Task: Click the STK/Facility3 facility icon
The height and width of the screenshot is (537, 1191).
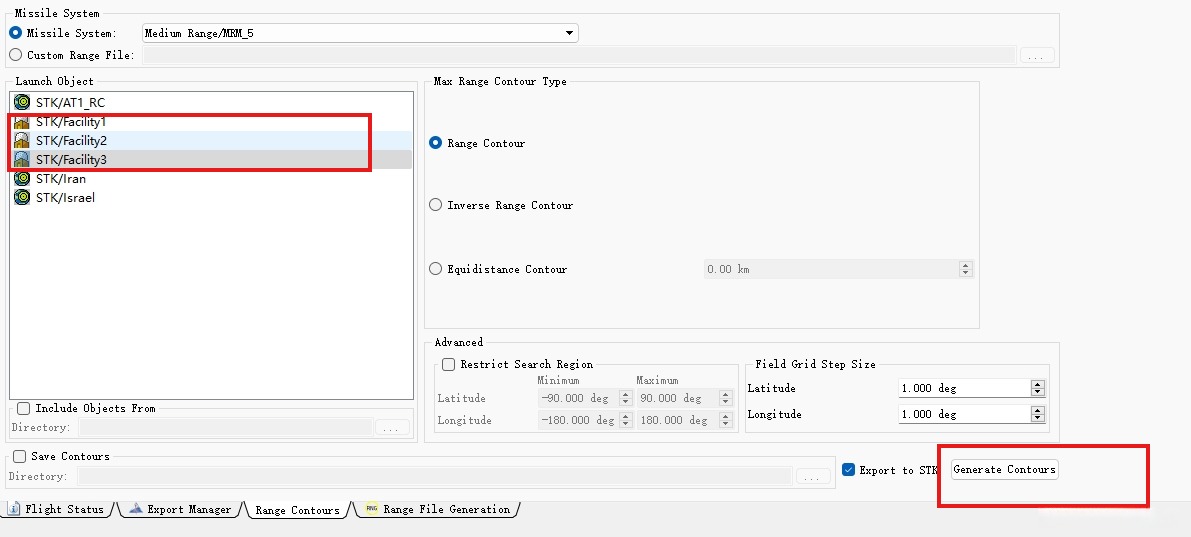Action: click(x=22, y=160)
